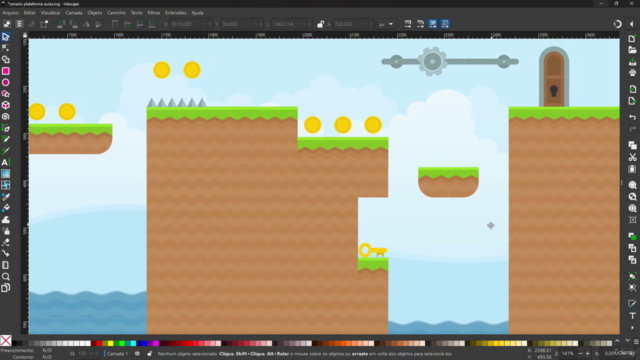Expand more commands at the bar's bottom
Image resolution: width=640 pixels, height=360 pixels.
click(632, 327)
